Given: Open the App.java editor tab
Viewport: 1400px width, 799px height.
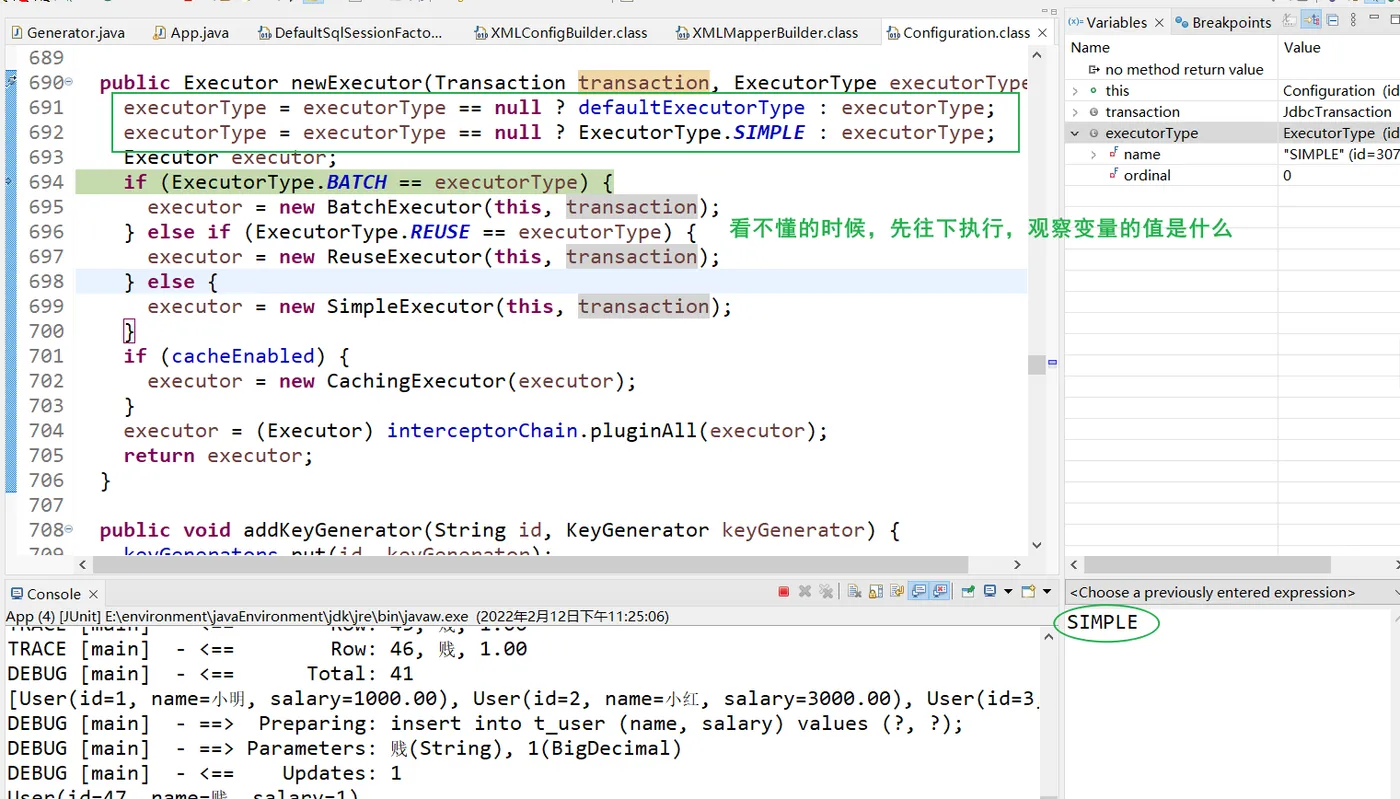Looking at the screenshot, I should 190,33.
